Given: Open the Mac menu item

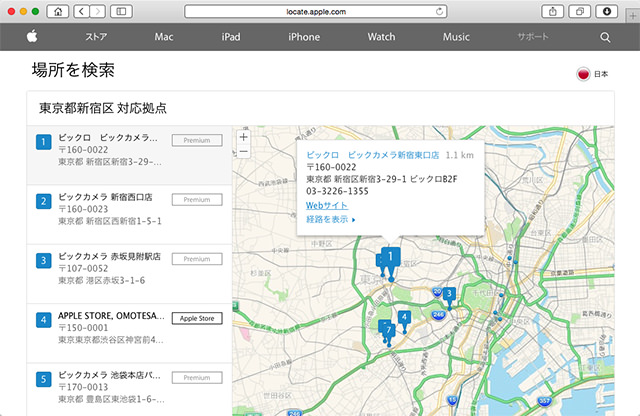Looking at the screenshot, I should 164,37.
